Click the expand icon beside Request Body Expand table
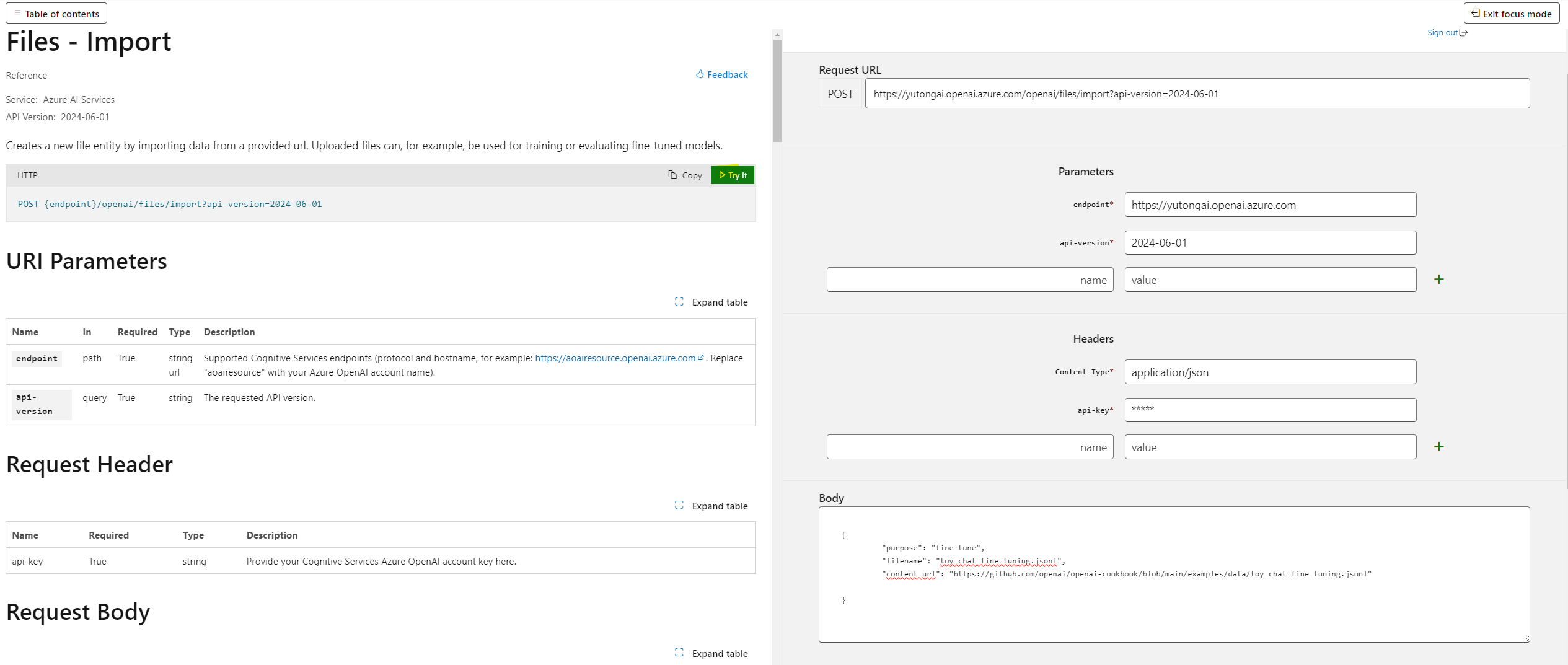Screen dimensions: 1568x665 pos(679,653)
